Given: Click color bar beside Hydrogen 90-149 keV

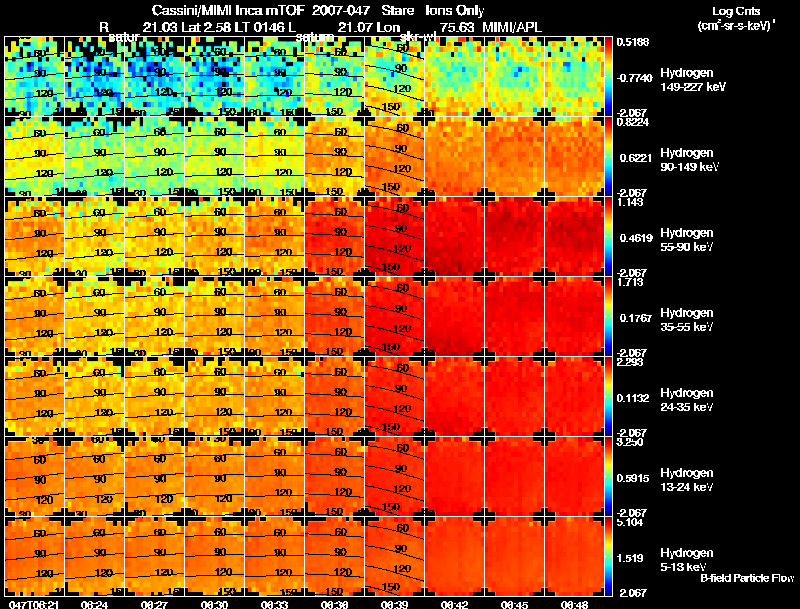Looking at the screenshot, I should point(608,157).
